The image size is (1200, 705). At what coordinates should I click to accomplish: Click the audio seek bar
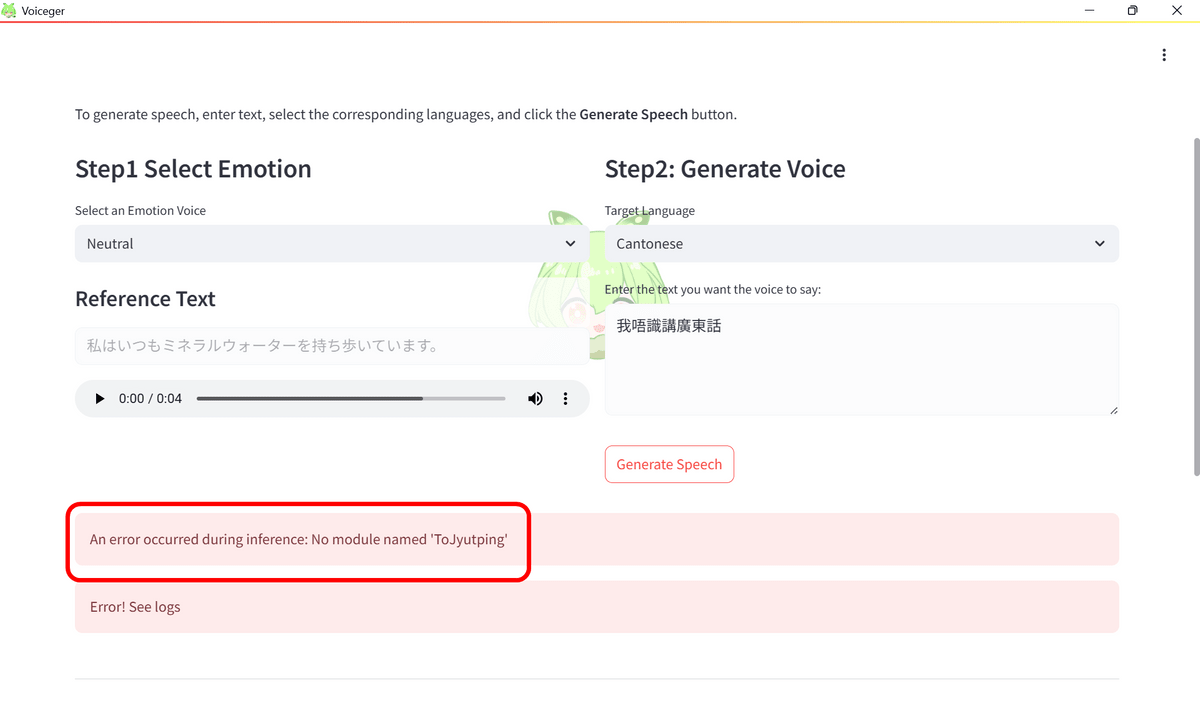coord(350,399)
